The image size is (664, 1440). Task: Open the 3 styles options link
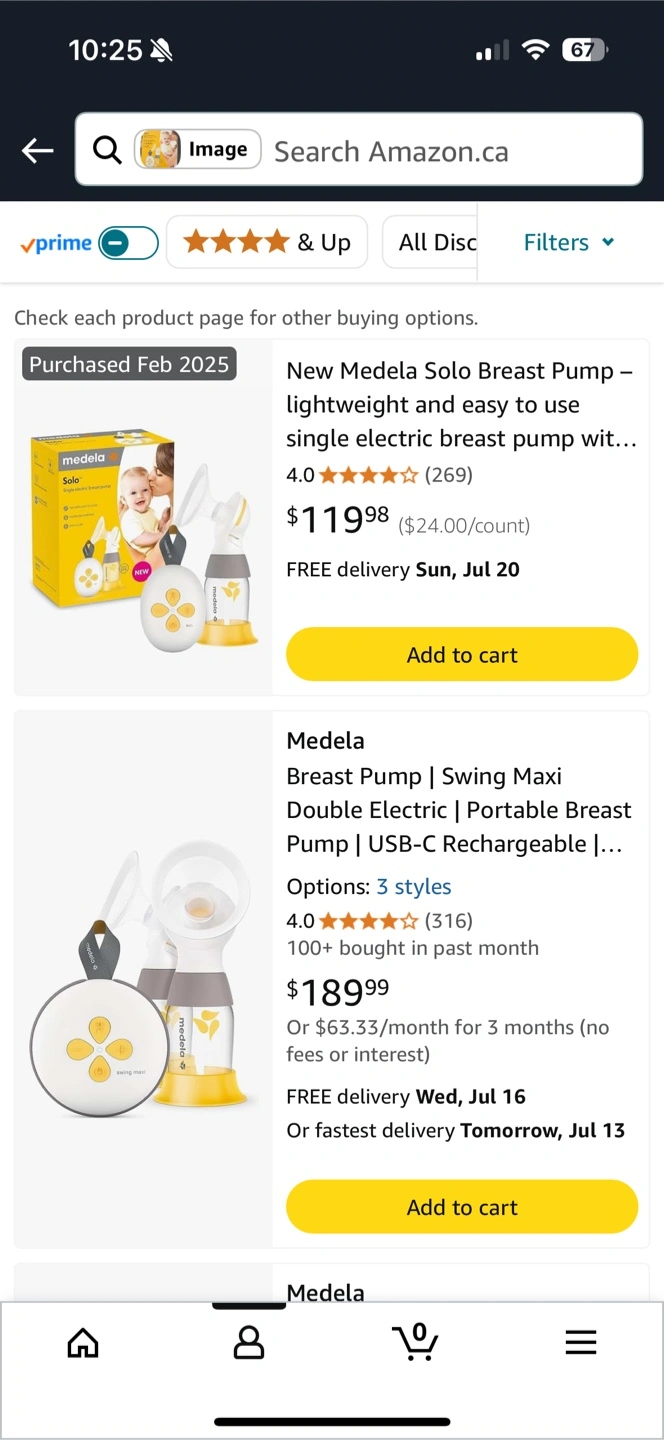413,887
